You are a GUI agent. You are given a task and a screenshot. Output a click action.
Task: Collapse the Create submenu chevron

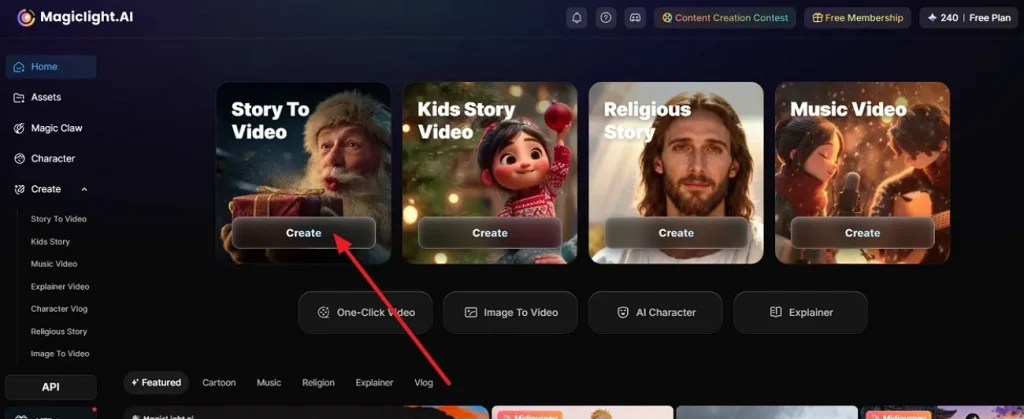coord(84,189)
